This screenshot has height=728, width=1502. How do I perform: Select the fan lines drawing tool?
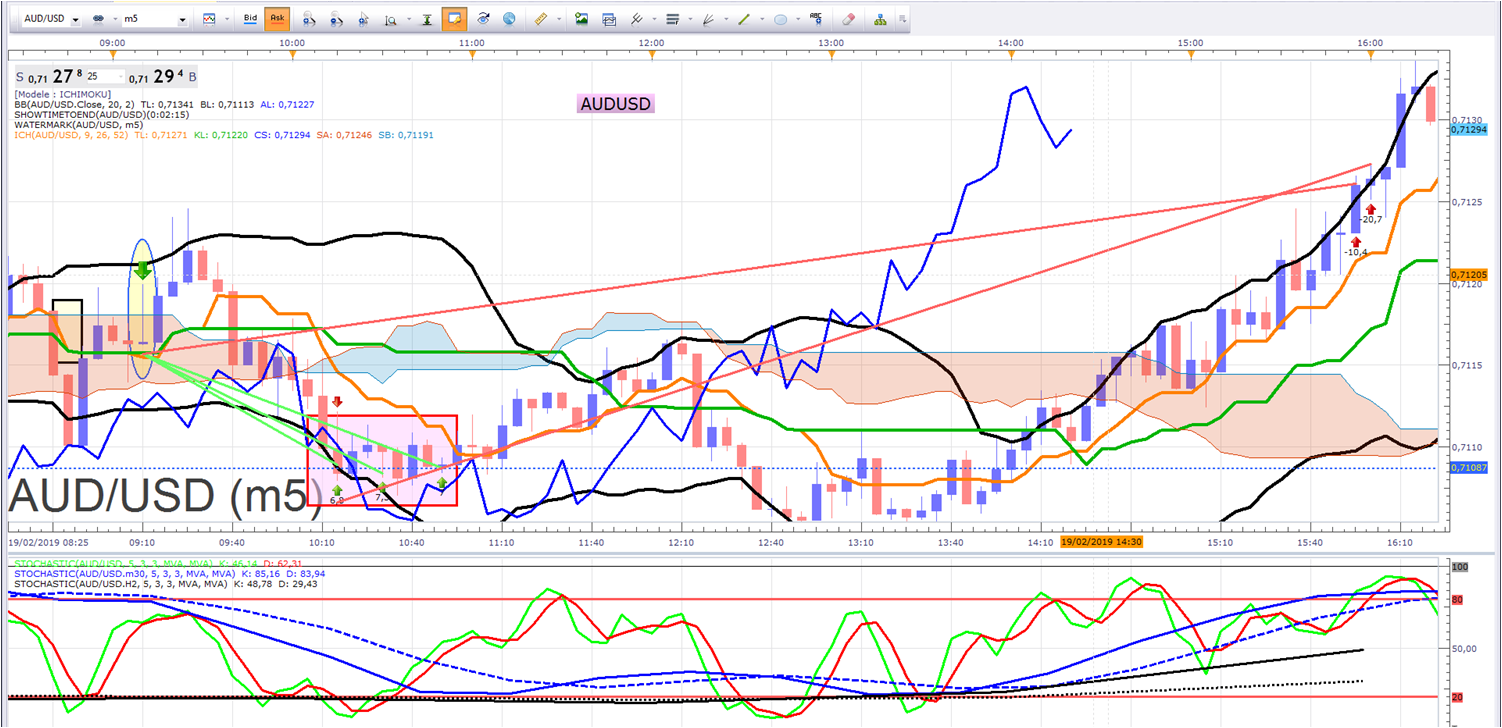click(x=708, y=19)
